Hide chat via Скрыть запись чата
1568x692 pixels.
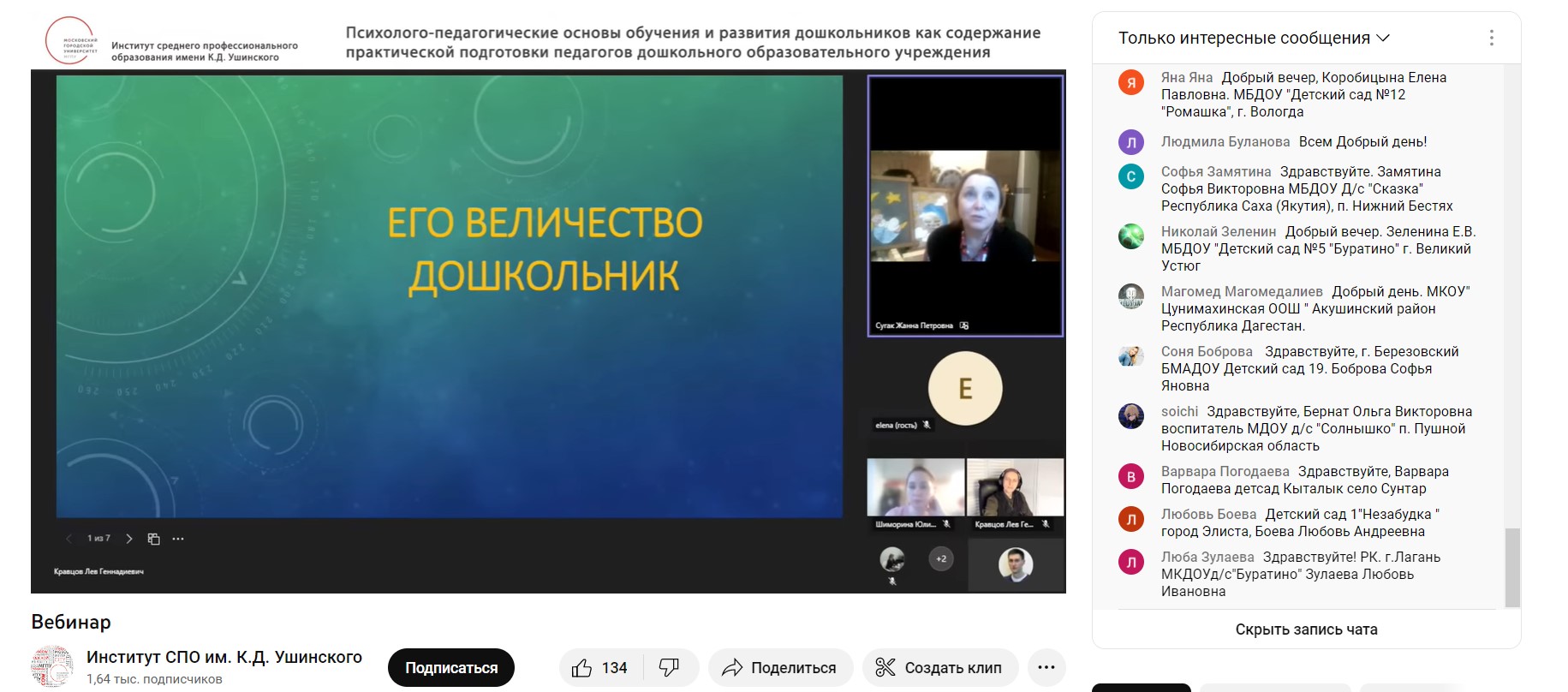click(1306, 629)
